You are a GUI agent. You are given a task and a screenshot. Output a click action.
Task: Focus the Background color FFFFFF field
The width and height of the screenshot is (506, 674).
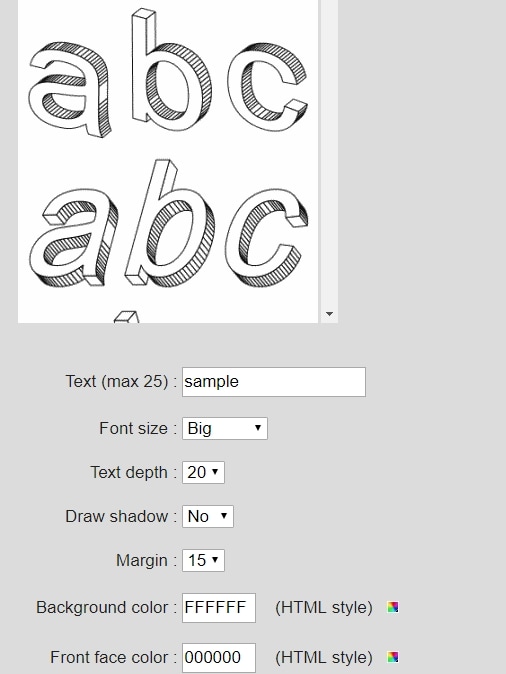[219, 607]
